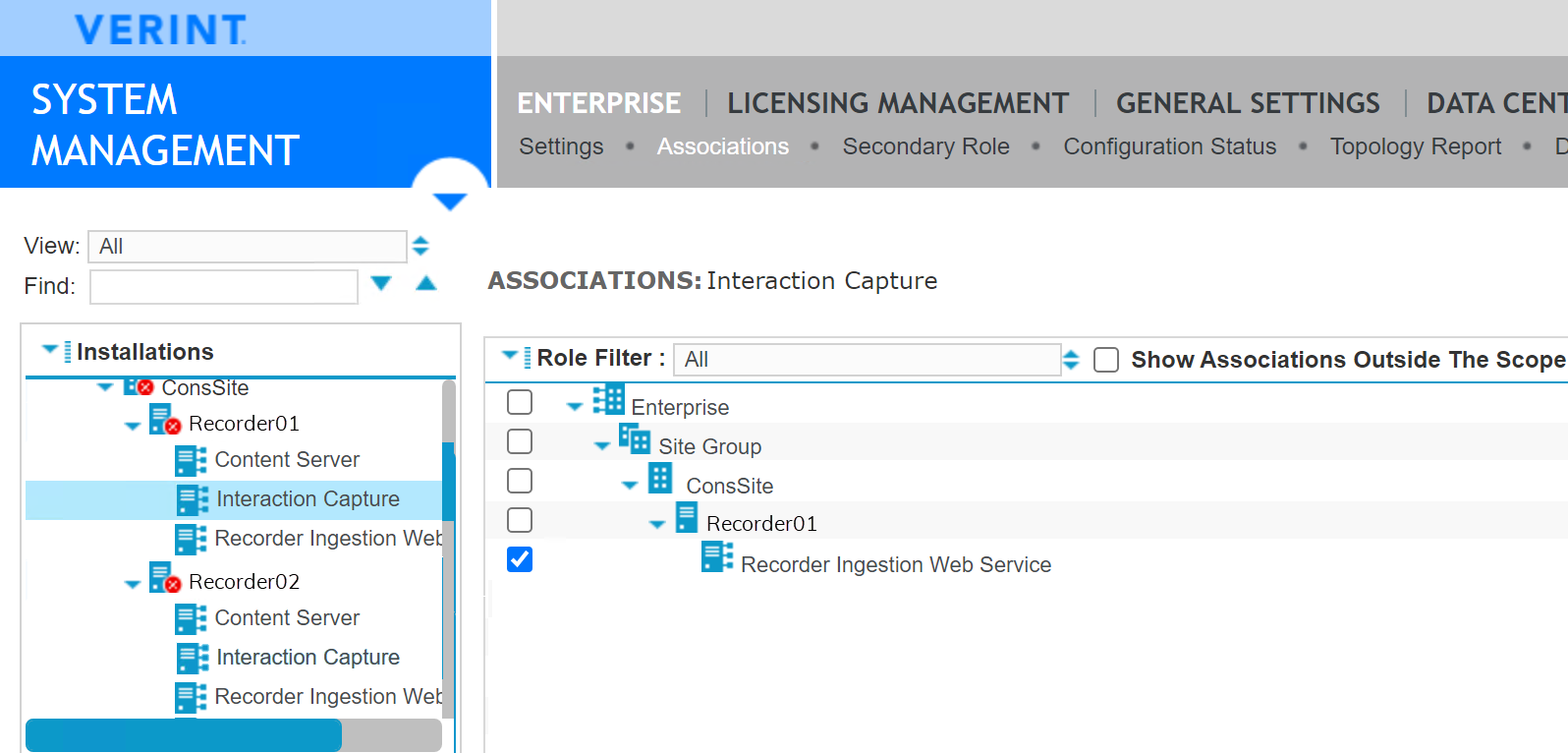Click Interaction Capture icon under Recorder02
The height and width of the screenshot is (753, 1568).
point(193,658)
